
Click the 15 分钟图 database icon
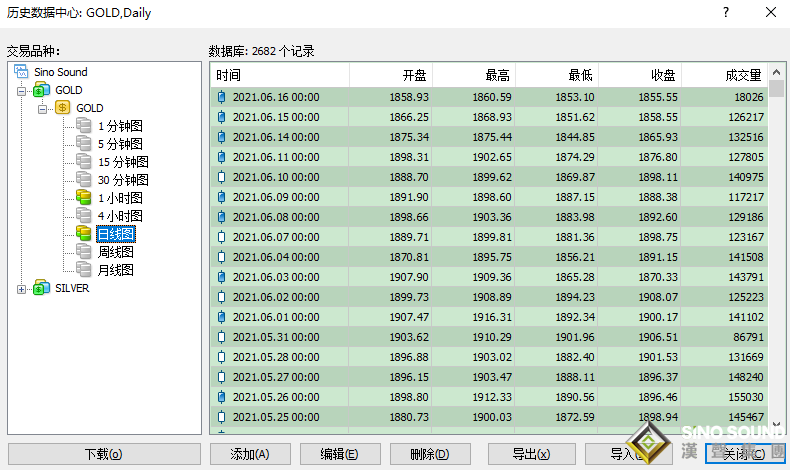(x=84, y=162)
